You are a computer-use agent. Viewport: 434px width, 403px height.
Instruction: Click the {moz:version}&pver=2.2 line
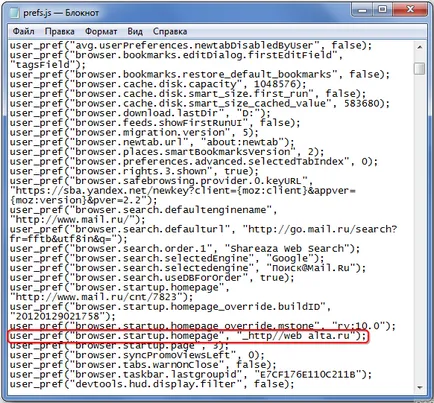[x=84, y=200]
